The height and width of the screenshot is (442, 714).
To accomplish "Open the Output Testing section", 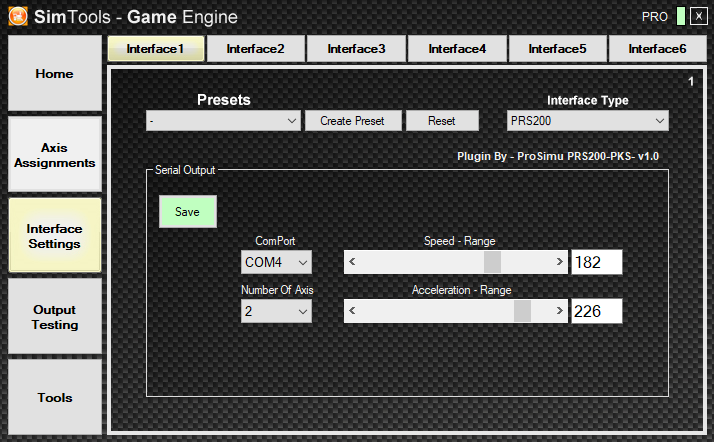I will 55,317.
